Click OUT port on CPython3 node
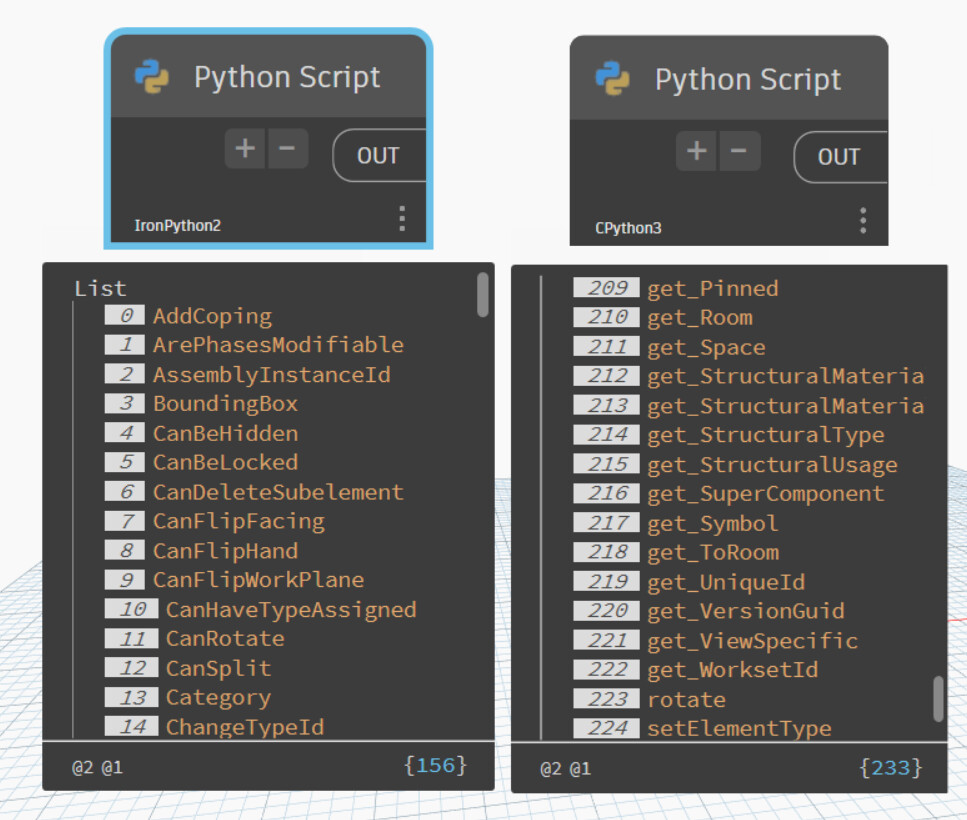 838,157
